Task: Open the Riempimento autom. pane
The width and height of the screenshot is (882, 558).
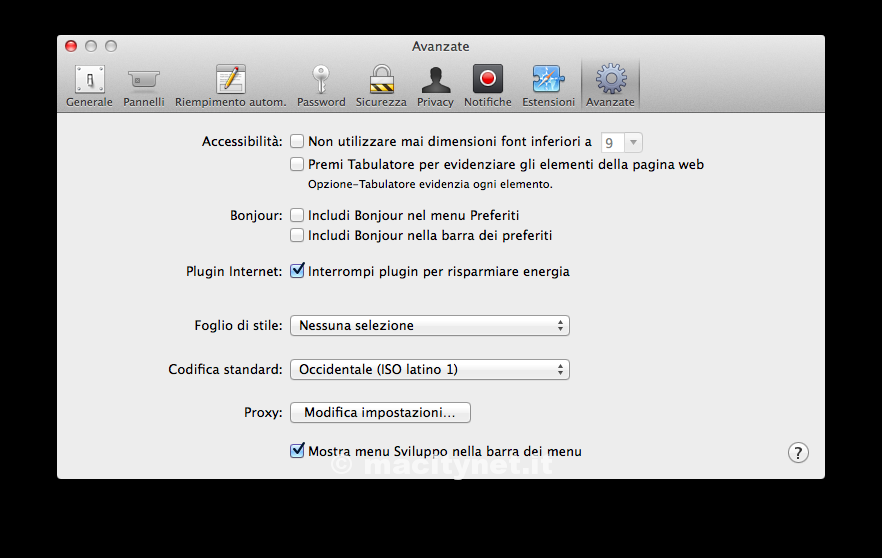Action: coord(231,86)
